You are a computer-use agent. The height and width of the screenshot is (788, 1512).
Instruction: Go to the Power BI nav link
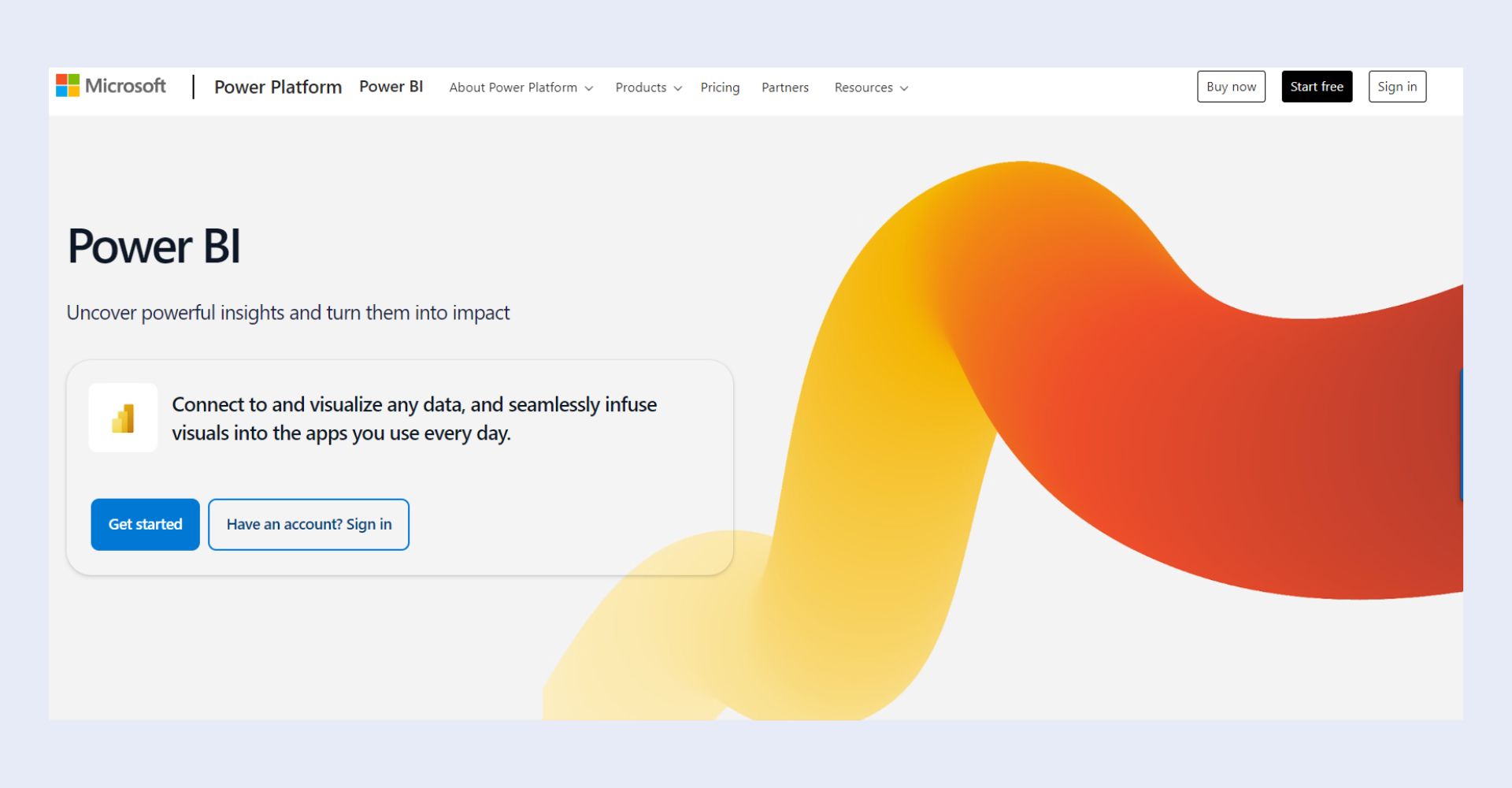[x=391, y=87]
